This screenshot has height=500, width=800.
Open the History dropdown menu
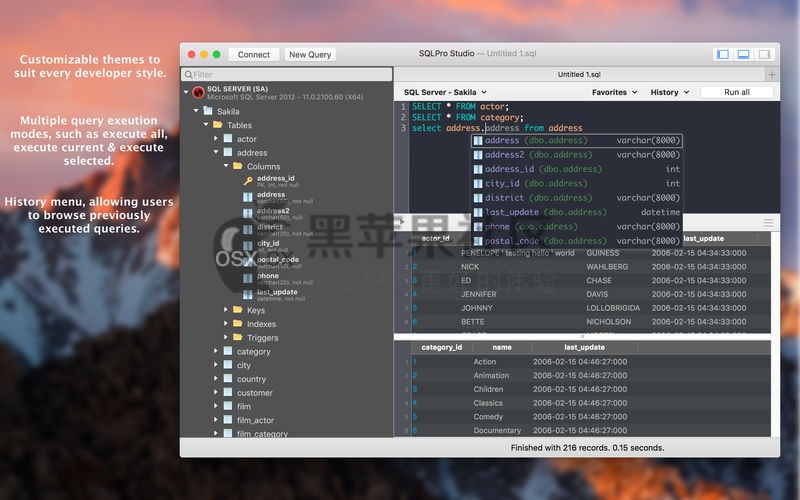(670, 92)
